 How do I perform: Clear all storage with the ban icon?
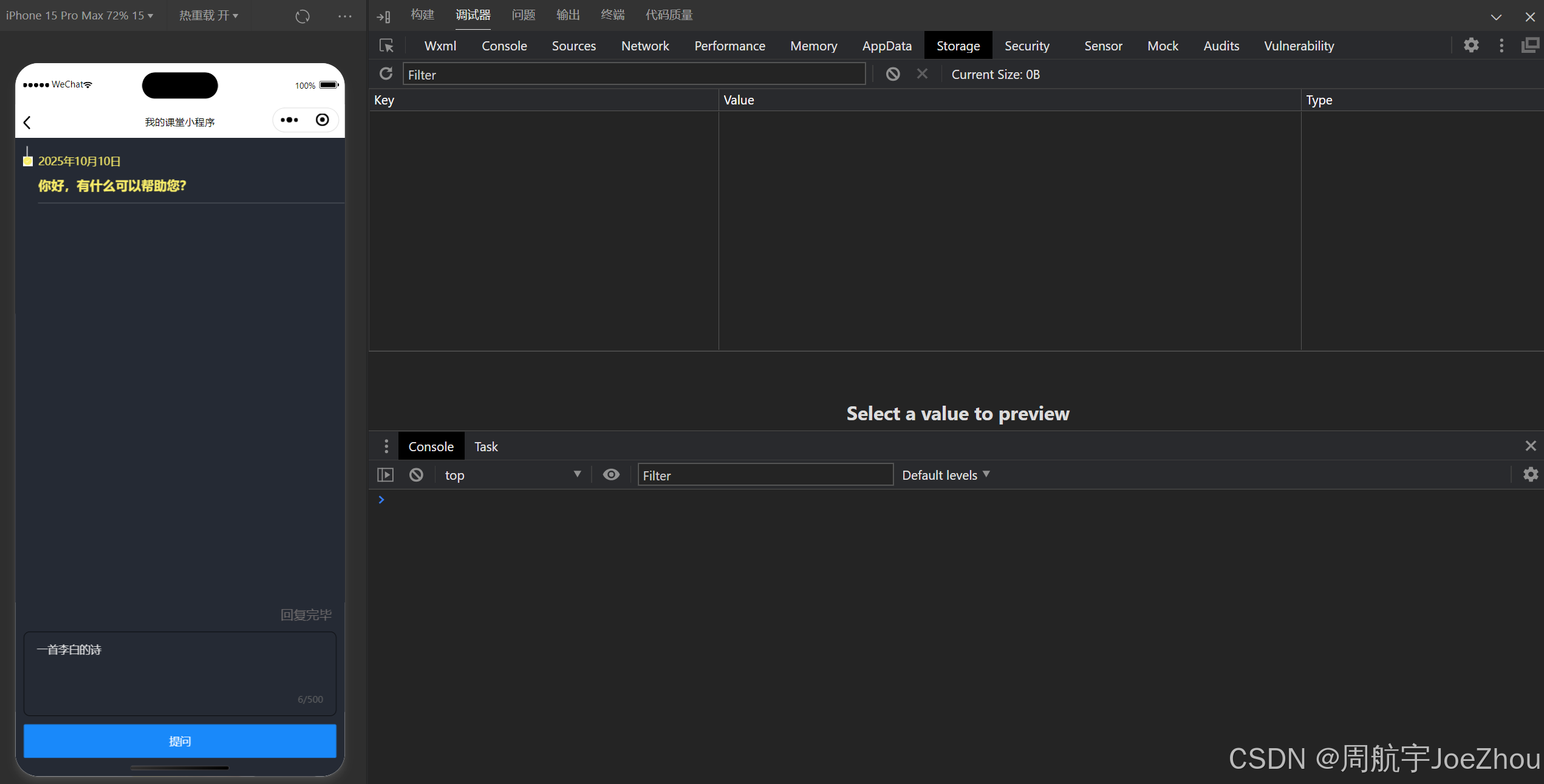click(892, 74)
